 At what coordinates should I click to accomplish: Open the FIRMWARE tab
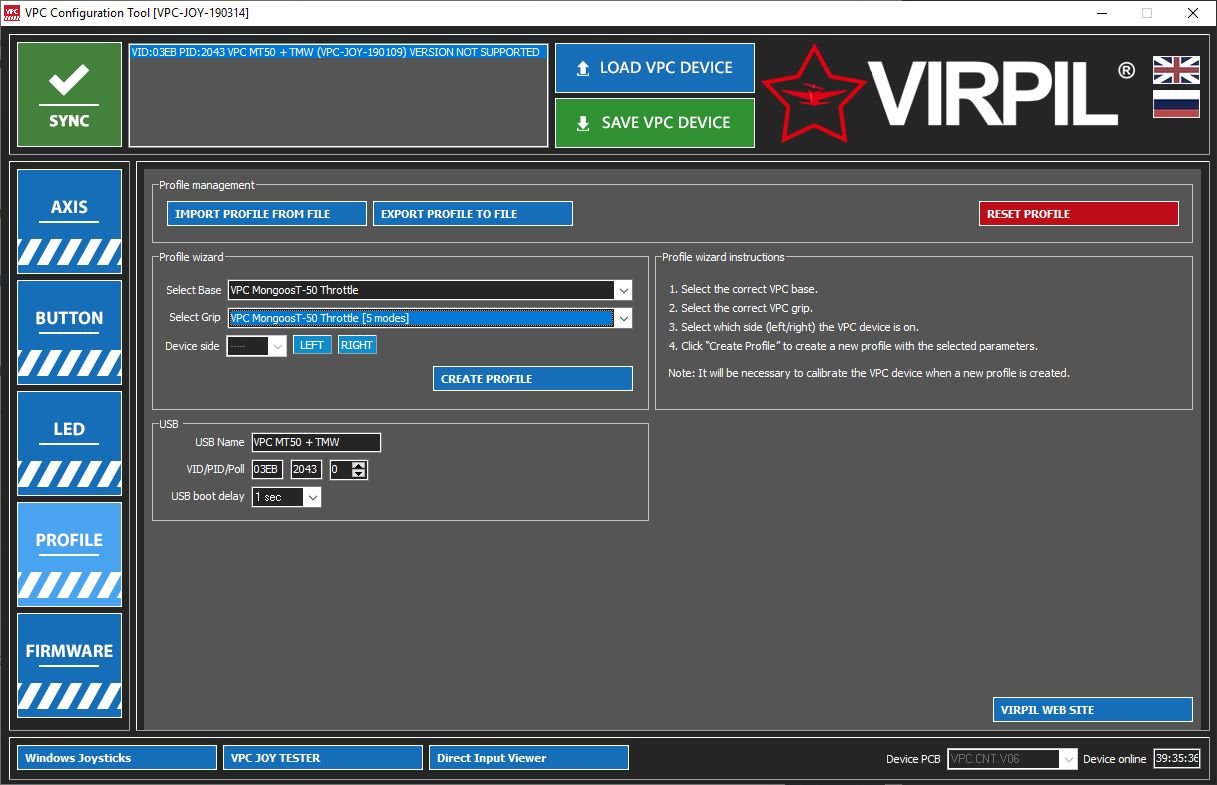pyautogui.click(x=69, y=665)
